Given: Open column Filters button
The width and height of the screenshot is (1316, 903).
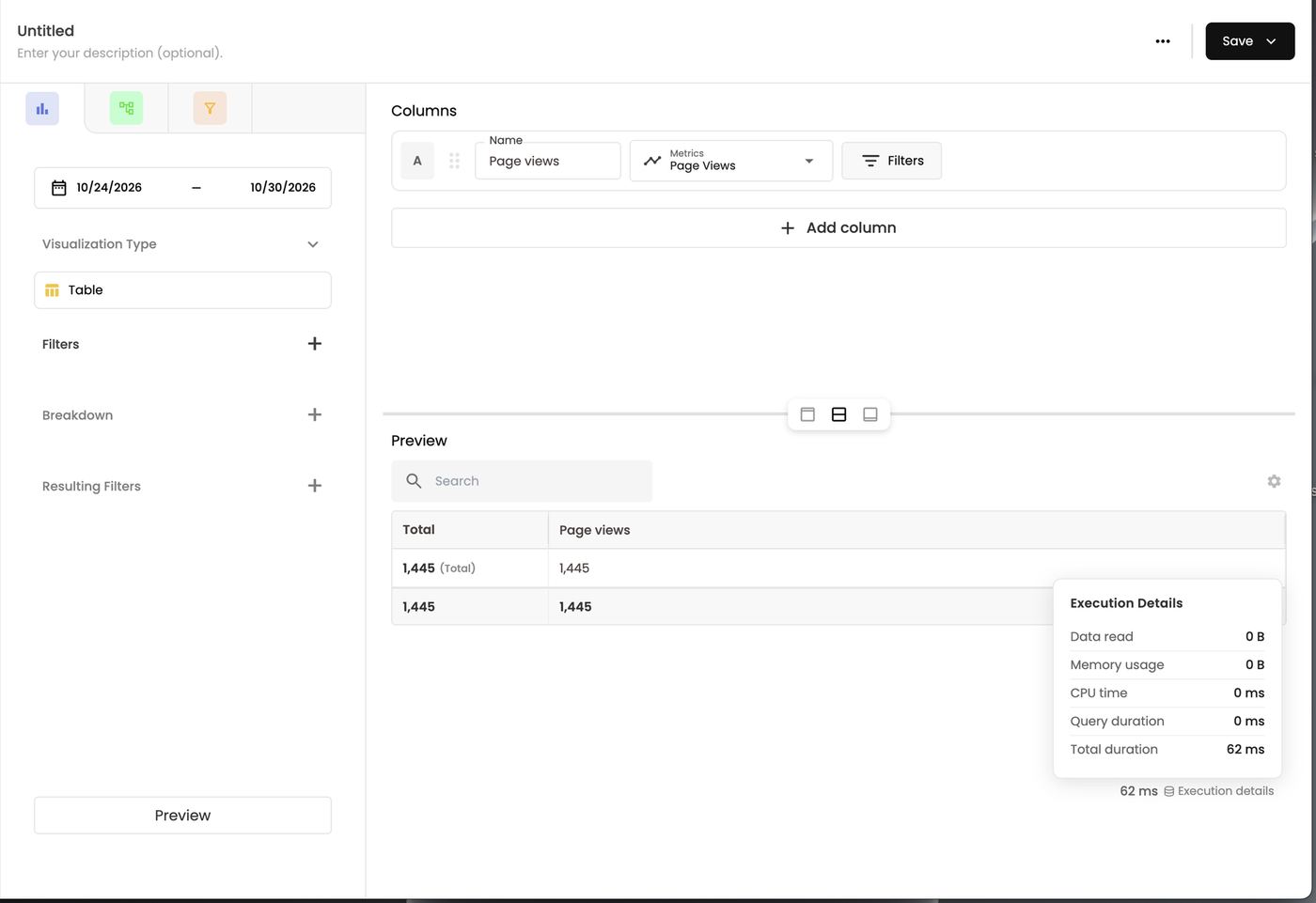Looking at the screenshot, I should [x=892, y=161].
